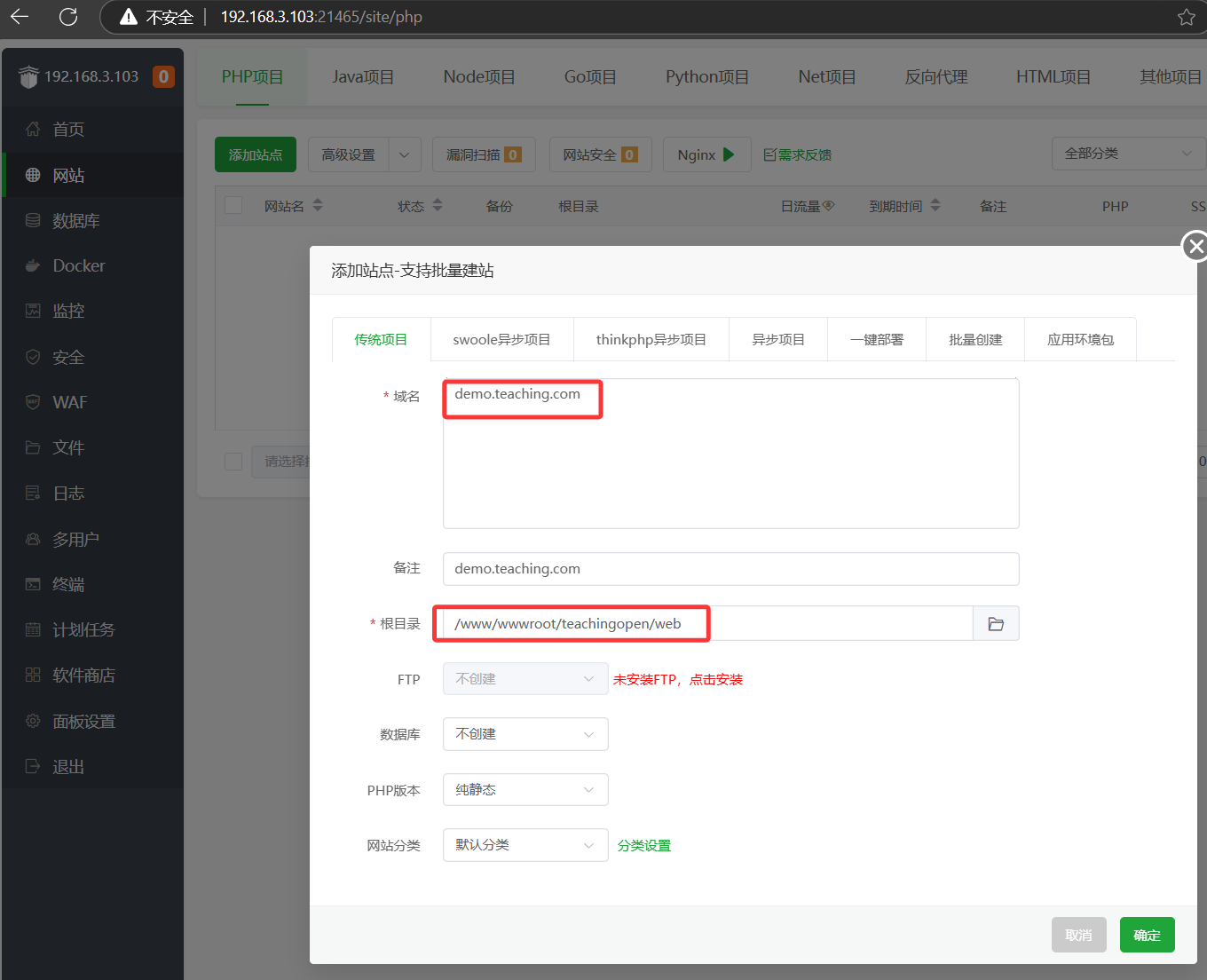
Task: Reload the page with browser refresh icon
Action: pyautogui.click(x=68, y=17)
